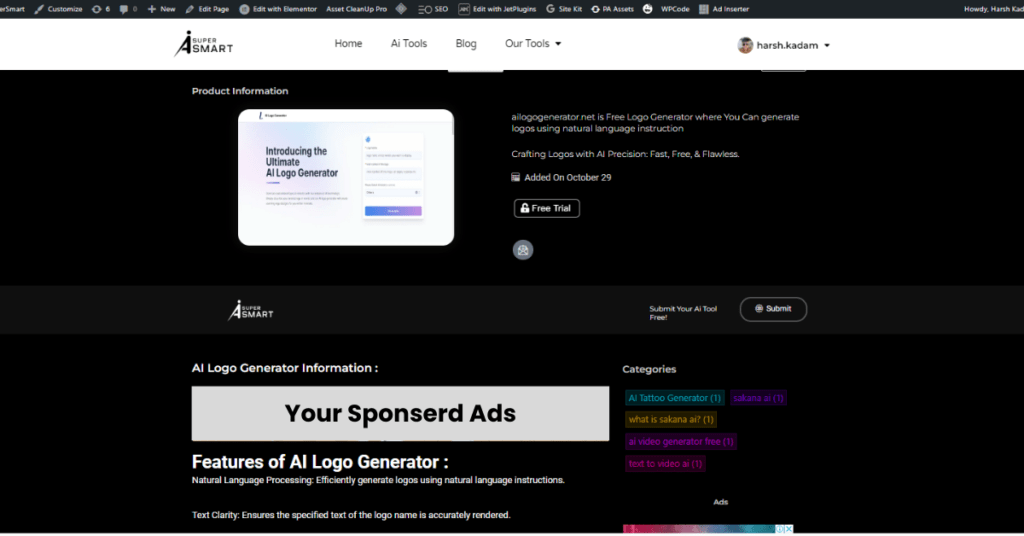Select the what is sakana ai? category
Viewport: 1024px width, 536px height.
click(x=671, y=419)
